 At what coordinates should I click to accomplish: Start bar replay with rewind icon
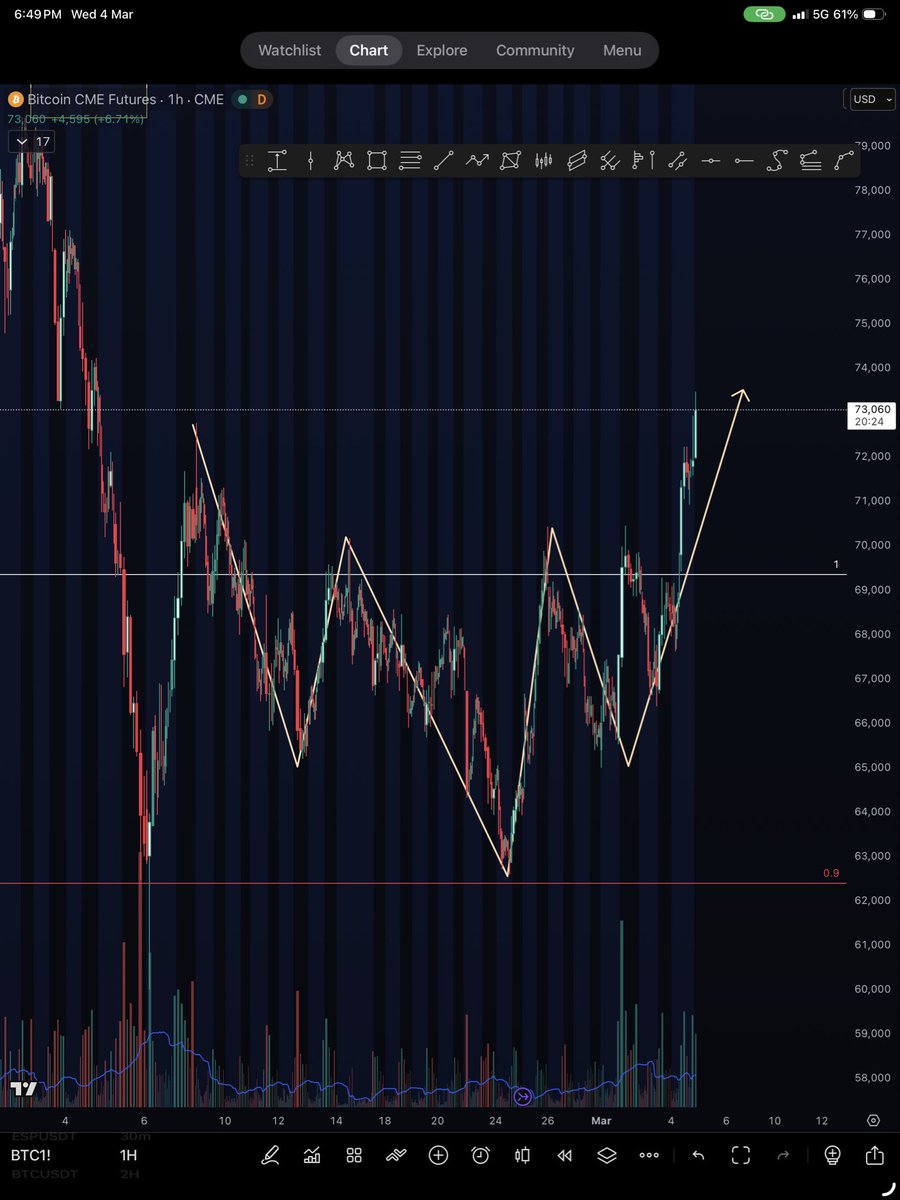[x=564, y=1155]
